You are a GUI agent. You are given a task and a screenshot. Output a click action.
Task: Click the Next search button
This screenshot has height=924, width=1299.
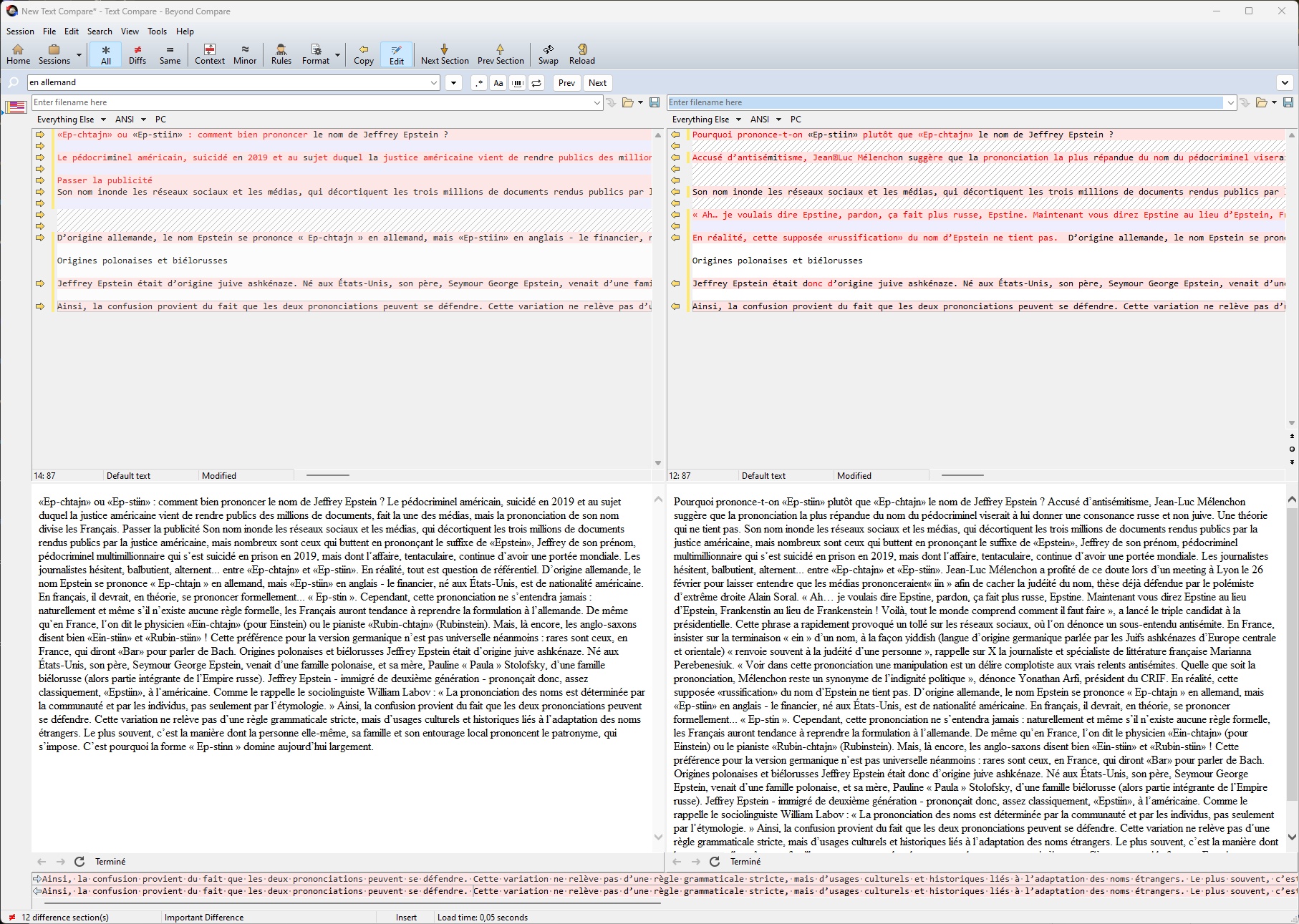[x=597, y=83]
